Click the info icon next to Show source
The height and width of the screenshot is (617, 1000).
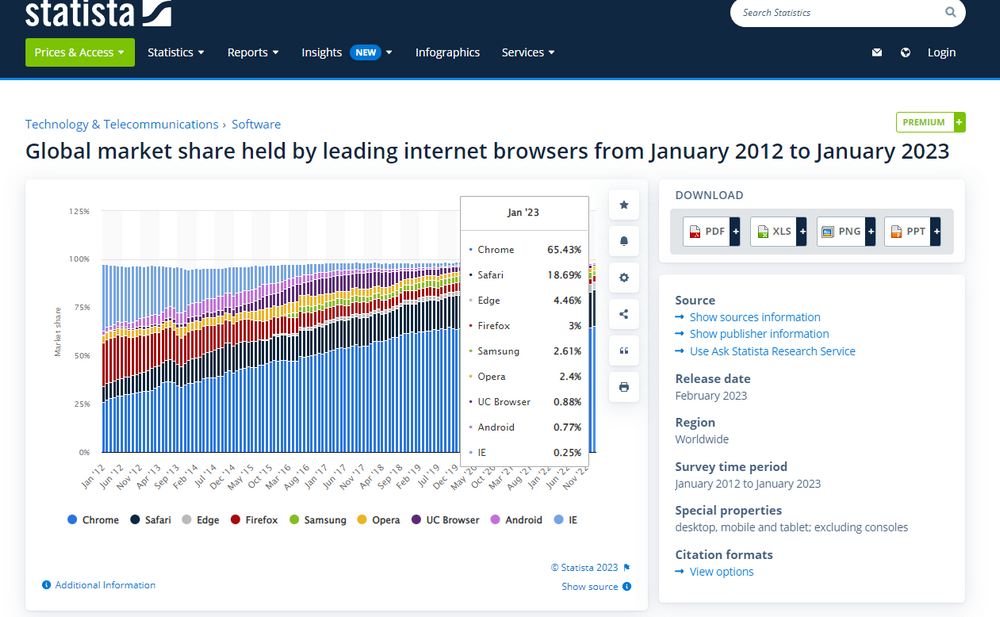coord(627,586)
